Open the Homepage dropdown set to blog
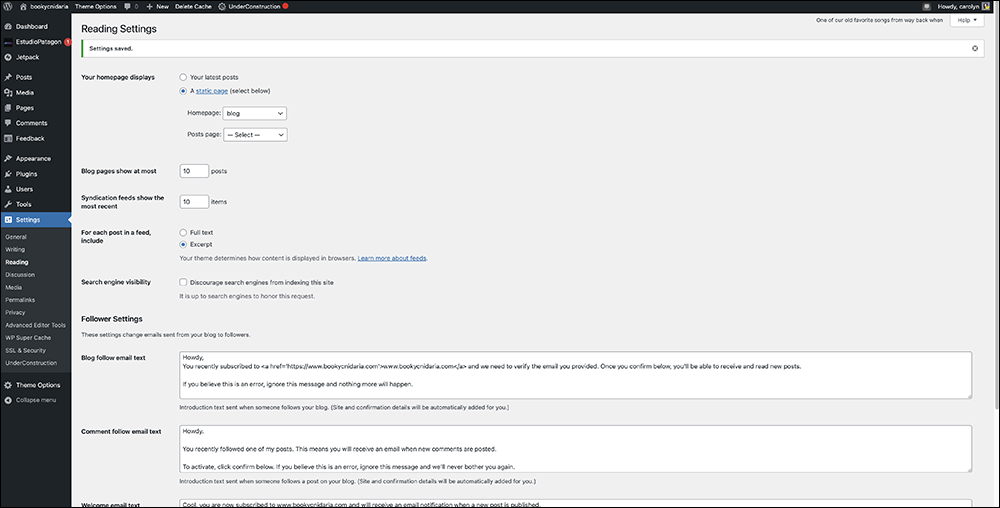 255,113
